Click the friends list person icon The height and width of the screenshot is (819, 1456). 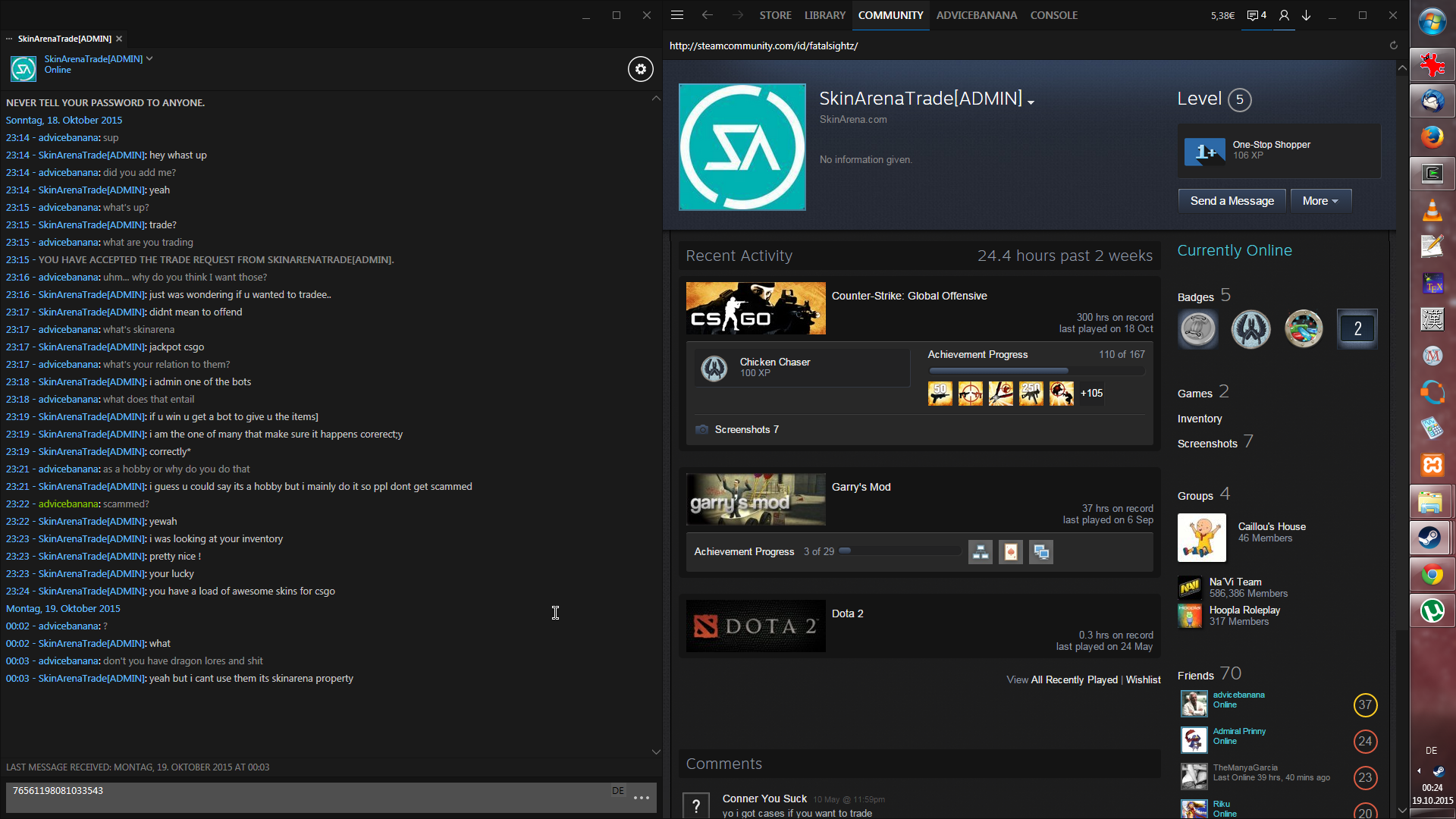1284,15
